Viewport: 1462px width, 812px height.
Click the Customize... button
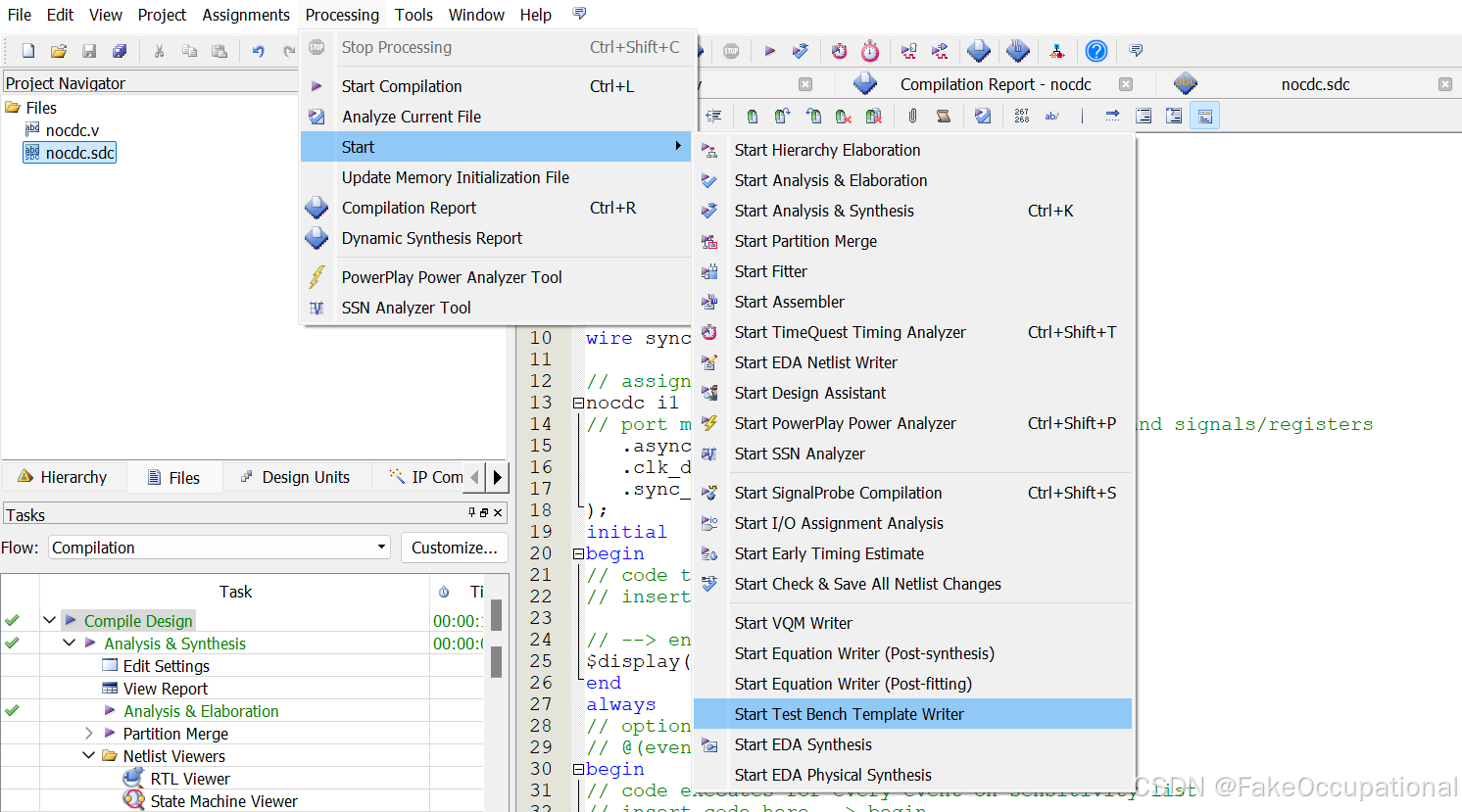coord(455,548)
